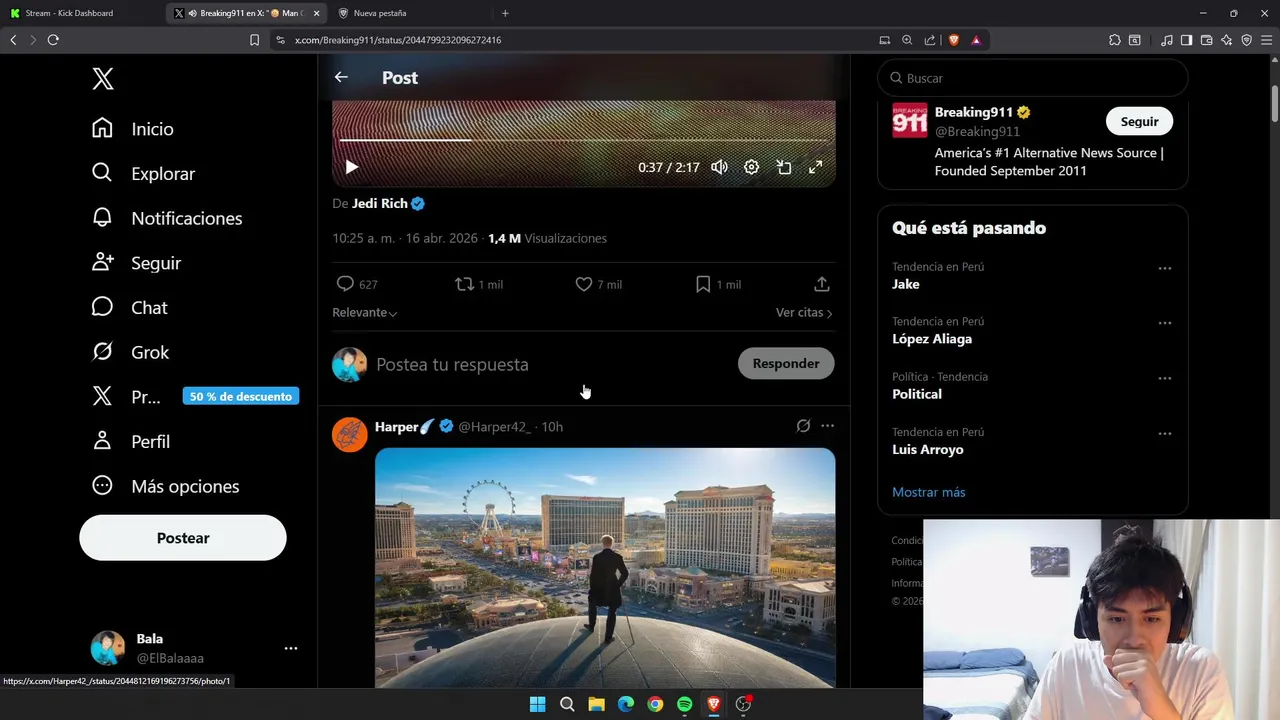Open Leo AI sparkle icon

tap(1226, 40)
